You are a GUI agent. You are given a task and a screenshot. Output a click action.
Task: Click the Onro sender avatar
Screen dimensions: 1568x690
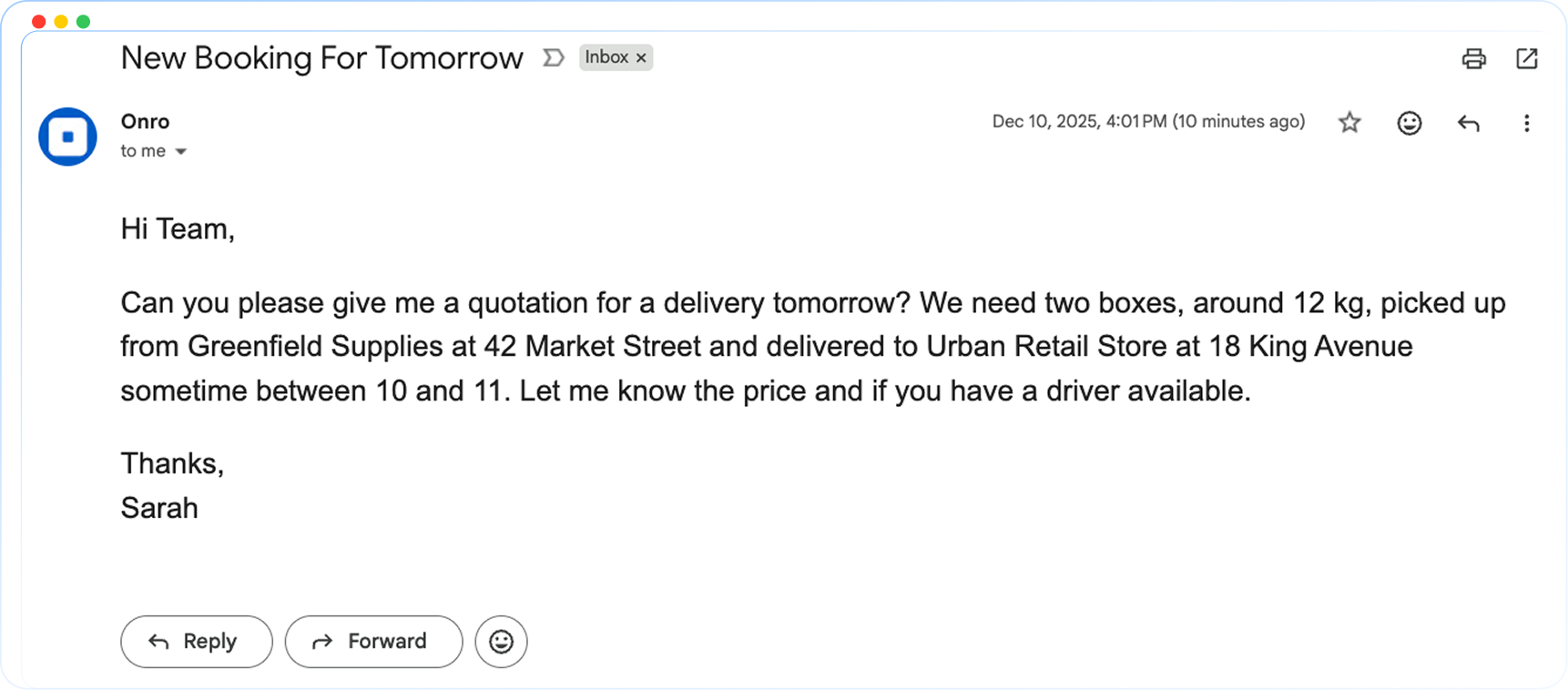point(67,137)
